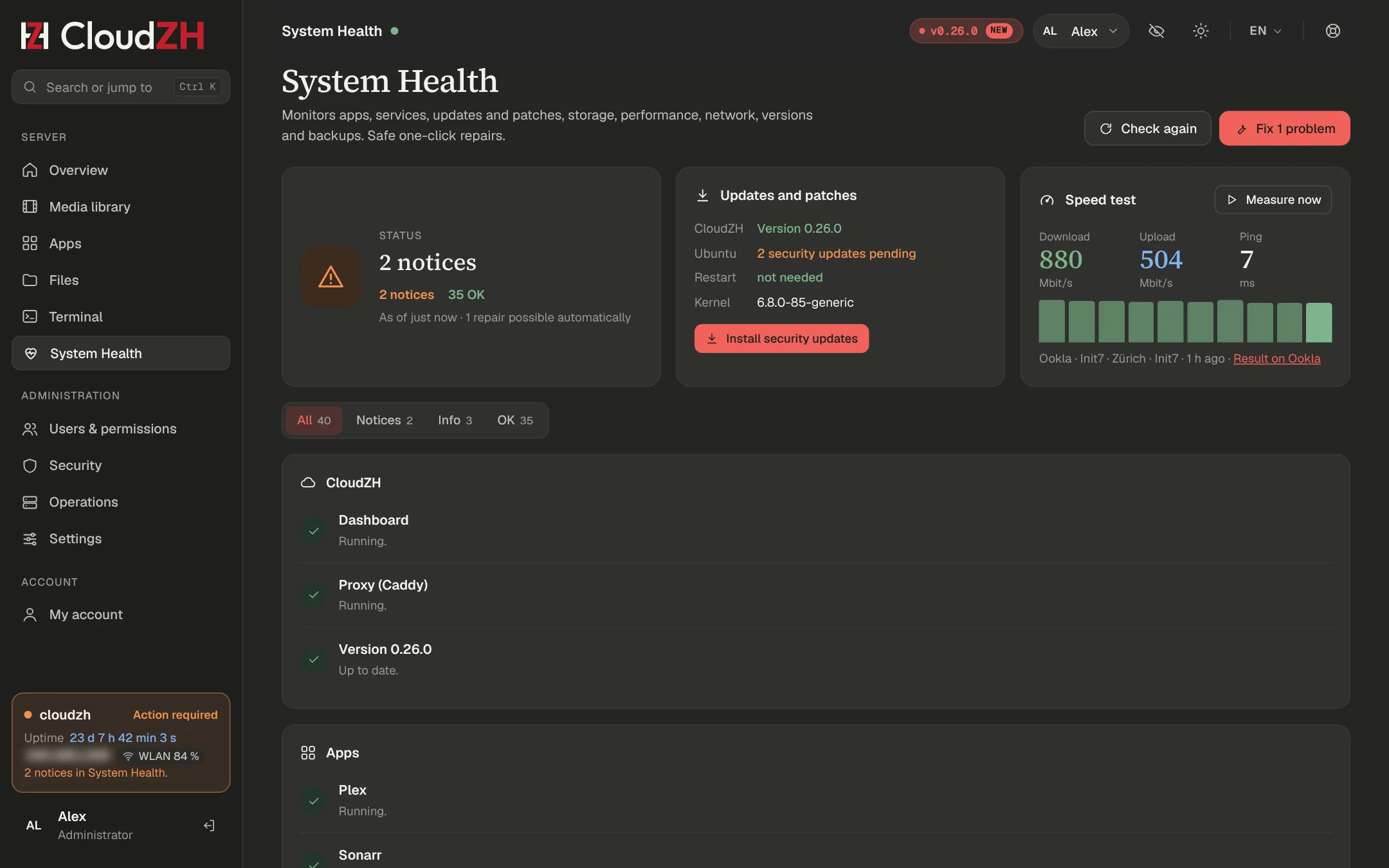The width and height of the screenshot is (1389, 868).
Task: Click the sign-out icon next to Alex
Action: 209,825
